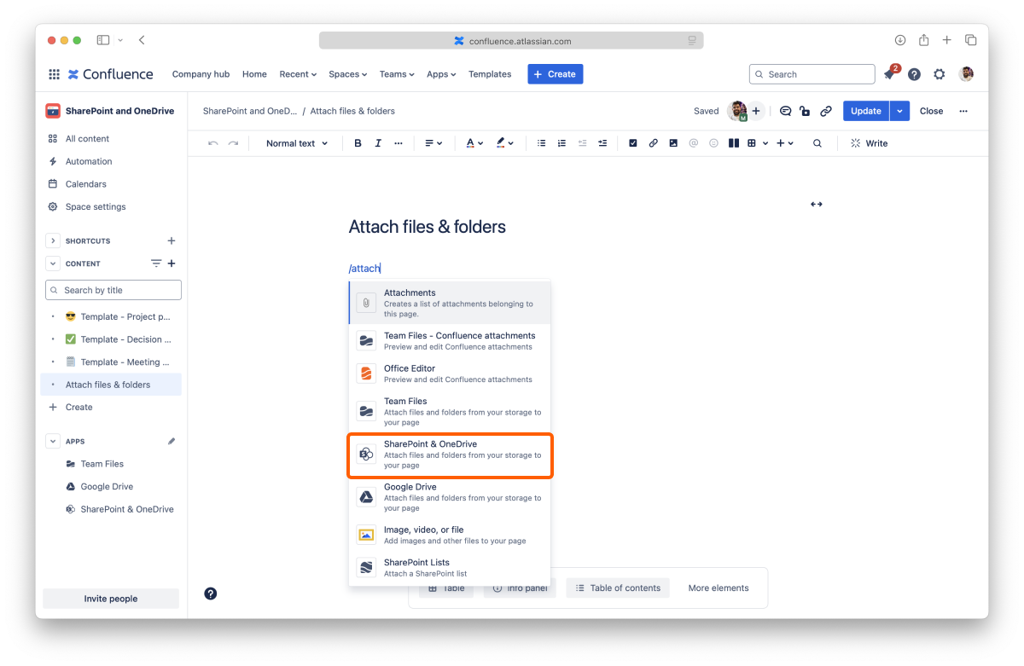1024x666 pixels.
Task: Insert a link using the toolbar link icon
Action: pyautogui.click(x=653, y=144)
